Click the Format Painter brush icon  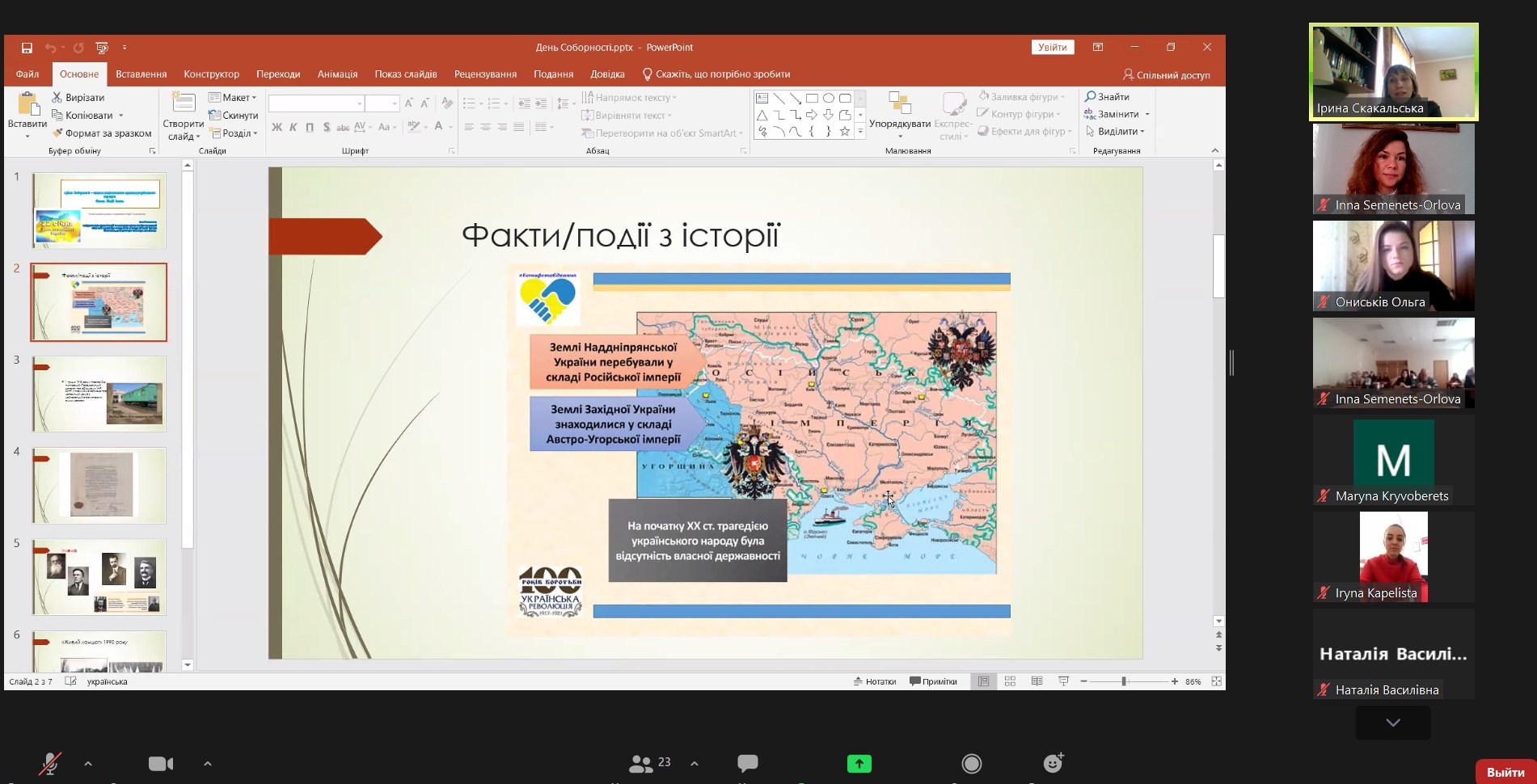click(57, 133)
